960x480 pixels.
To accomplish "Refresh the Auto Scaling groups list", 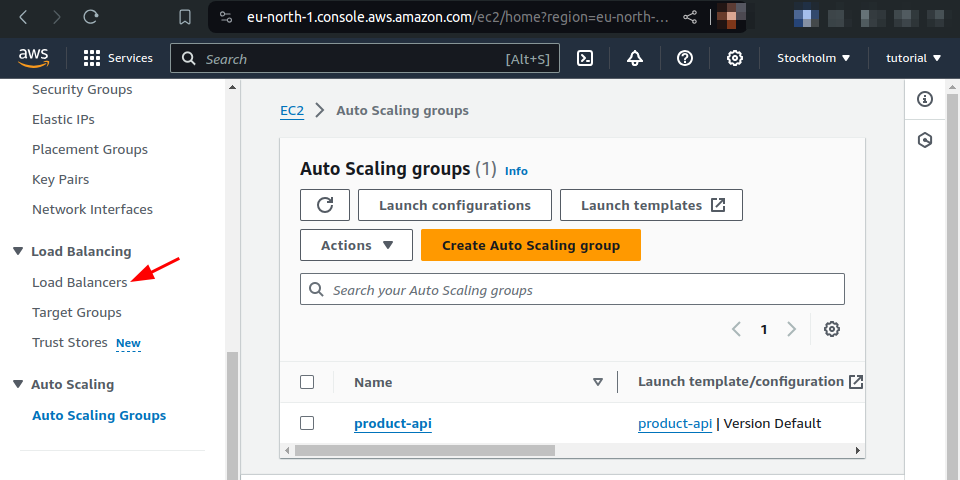I will 325,205.
